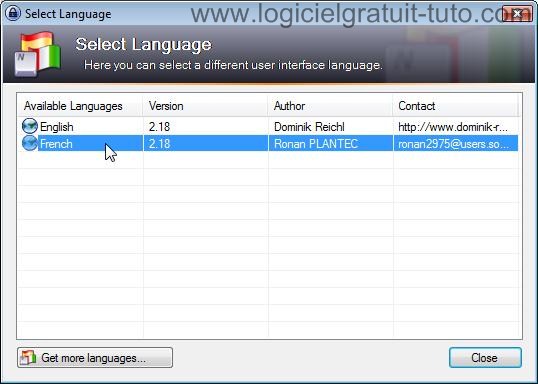Viewport: 538px width, 384px height.
Task: Open Get more languages
Action: click(x=95, y=358)
